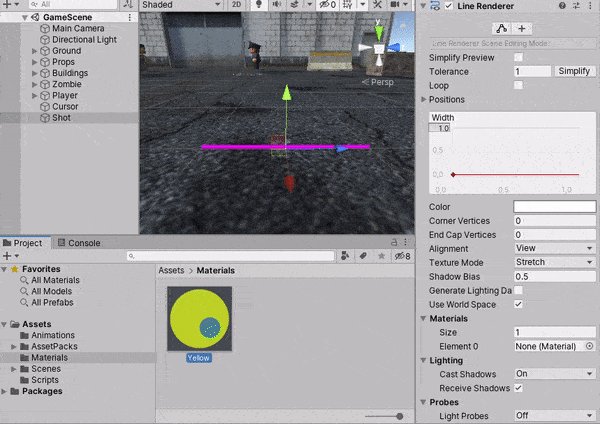Collapse the Lighting section foldout
The image size is (600, 424).
click(424, 360)
